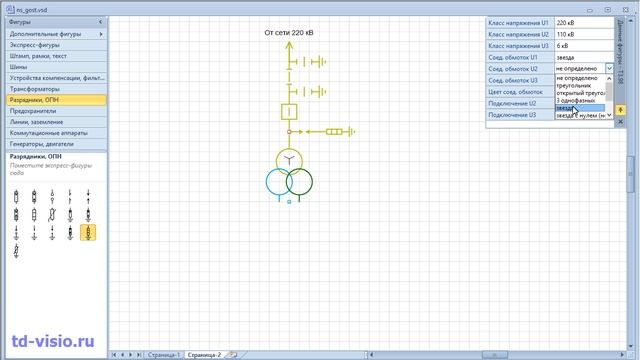Open the Устройства компенсации stencil
The image size is (640, 360).
coord(56,78)
